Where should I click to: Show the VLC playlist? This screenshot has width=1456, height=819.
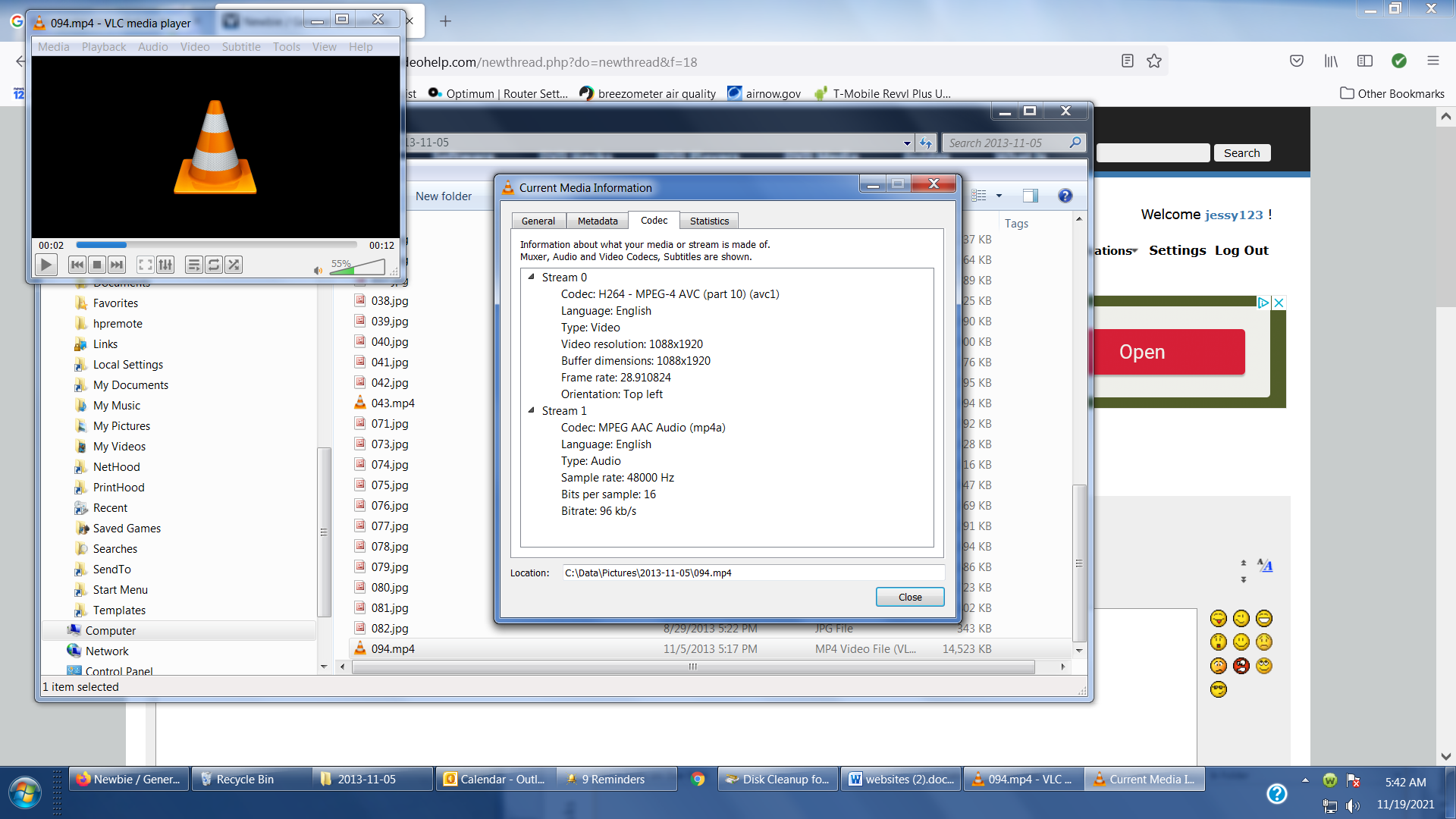pyautogui.click(x=193, y=265)
